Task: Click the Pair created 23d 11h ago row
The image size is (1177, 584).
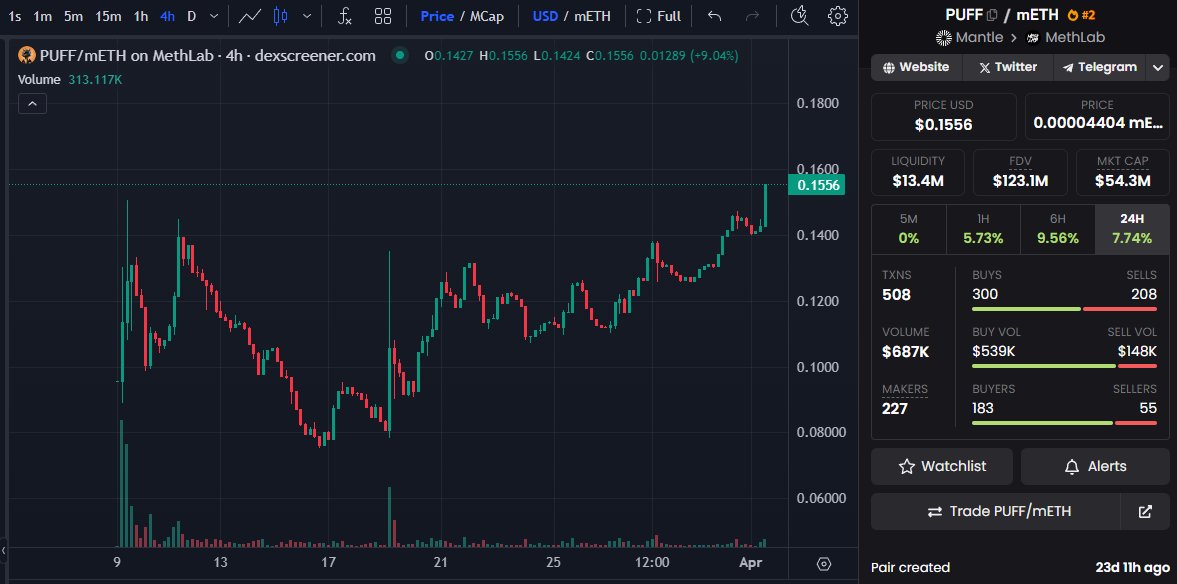Action: click(1020, 567)
